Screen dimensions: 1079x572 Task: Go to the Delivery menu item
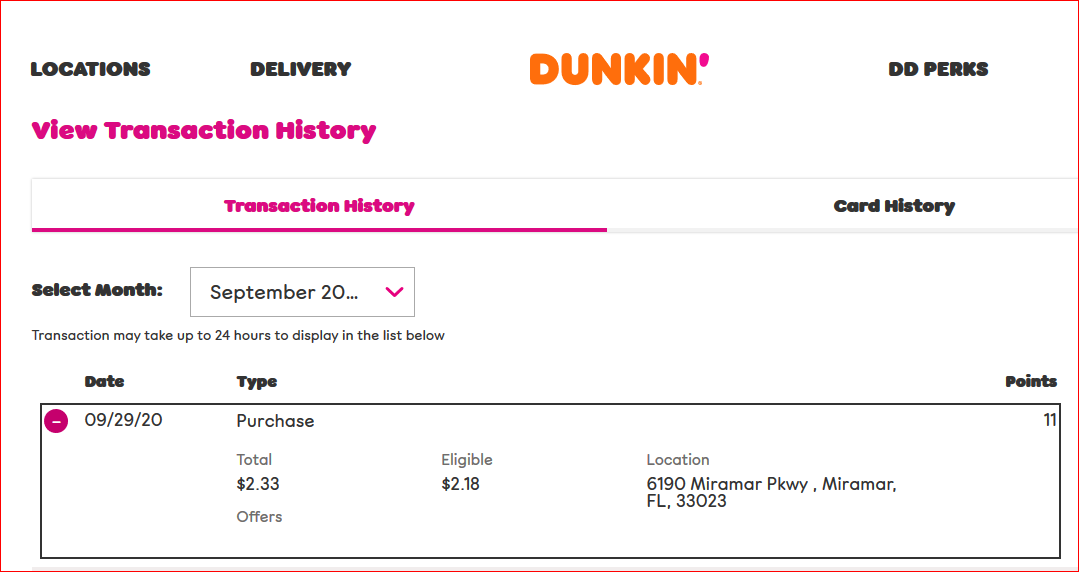pyautogui.click(x=300, y=69)
